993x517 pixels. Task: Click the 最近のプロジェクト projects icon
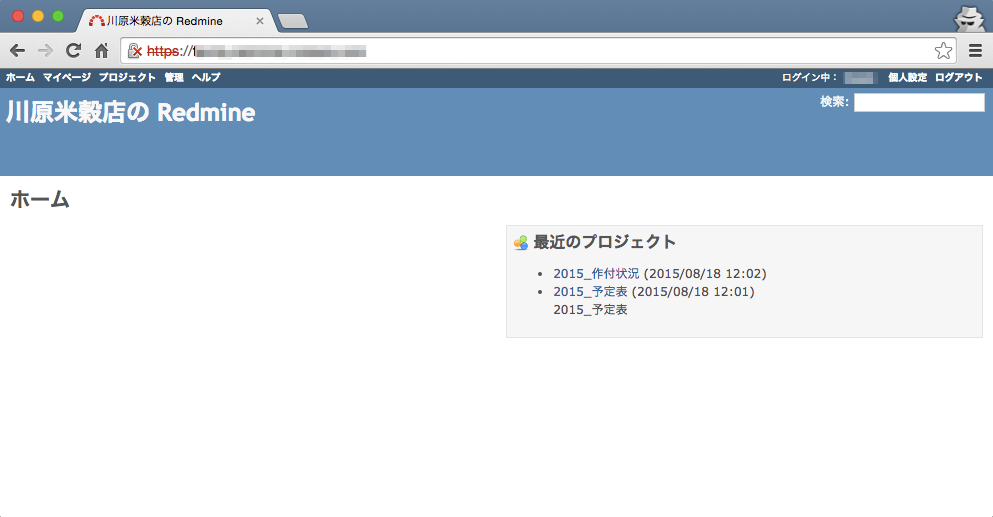[x=521, y=243]
